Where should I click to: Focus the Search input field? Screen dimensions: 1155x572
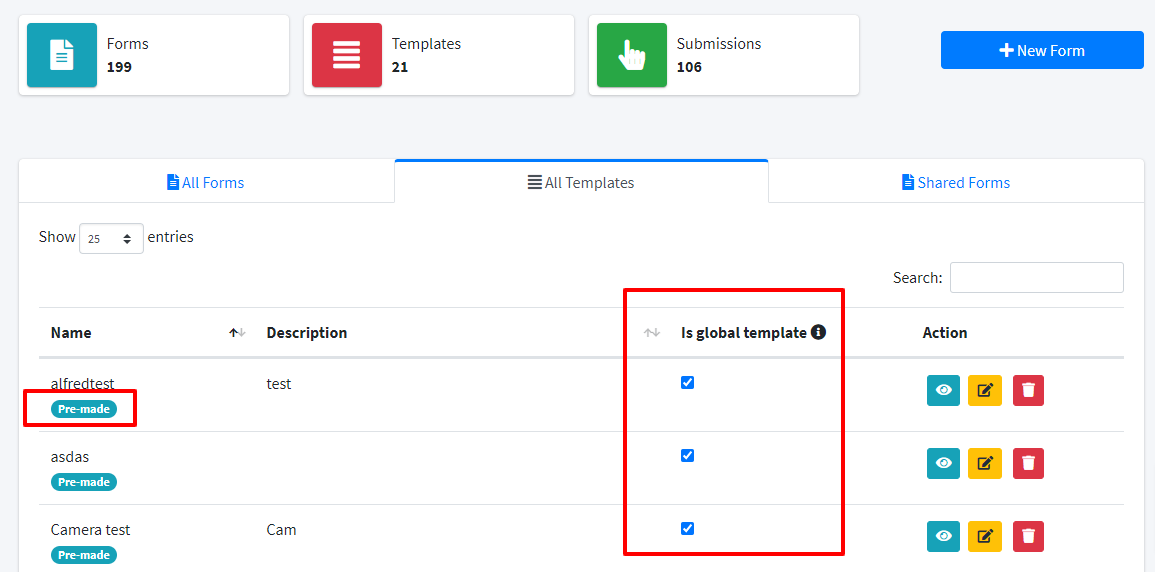[1036, 278]
